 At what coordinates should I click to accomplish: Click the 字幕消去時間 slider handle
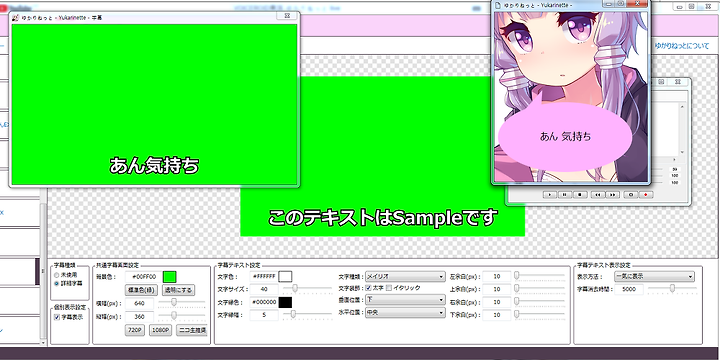[x=672, y=288]
